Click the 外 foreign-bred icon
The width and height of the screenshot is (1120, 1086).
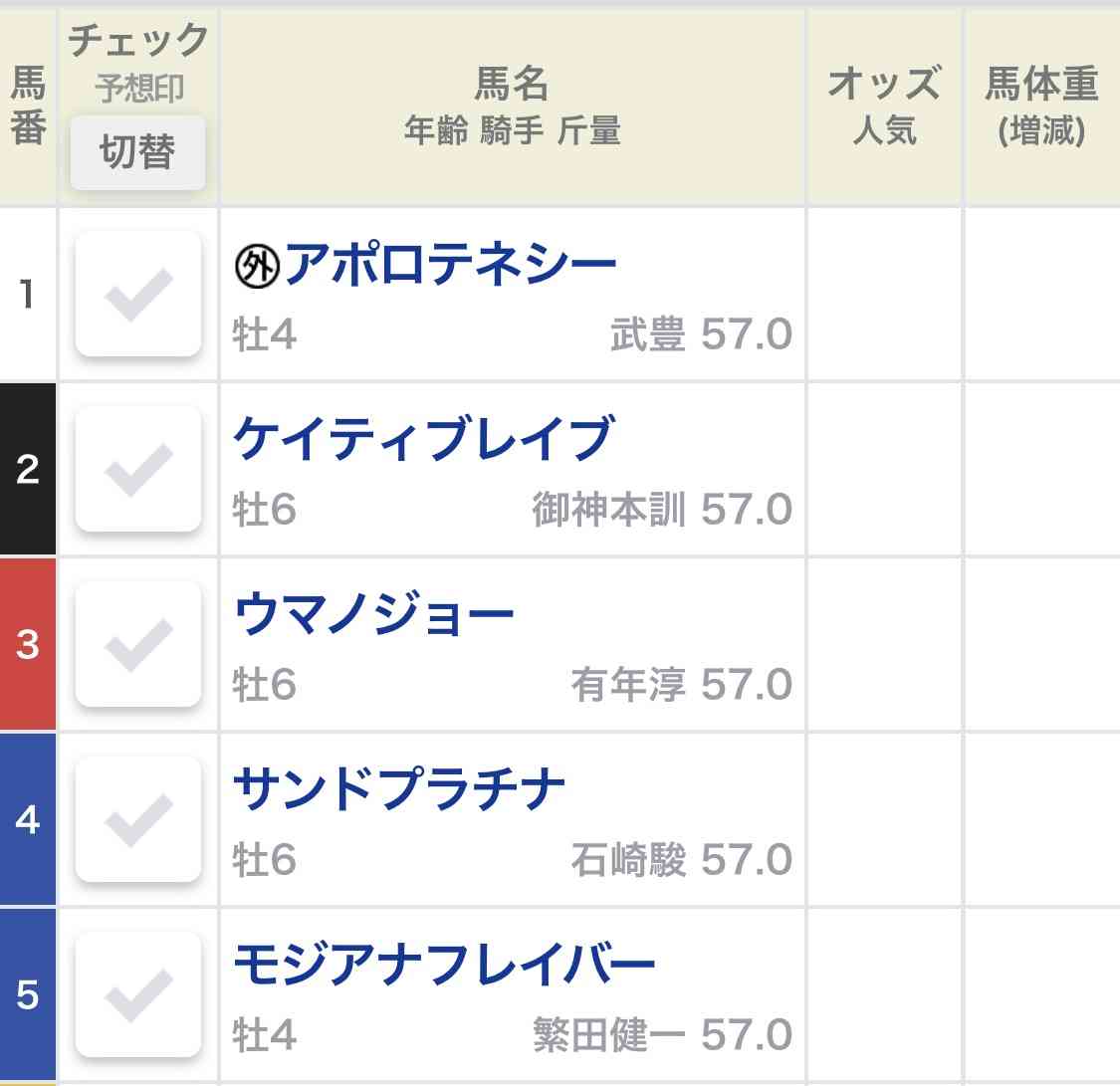[257, 267]
